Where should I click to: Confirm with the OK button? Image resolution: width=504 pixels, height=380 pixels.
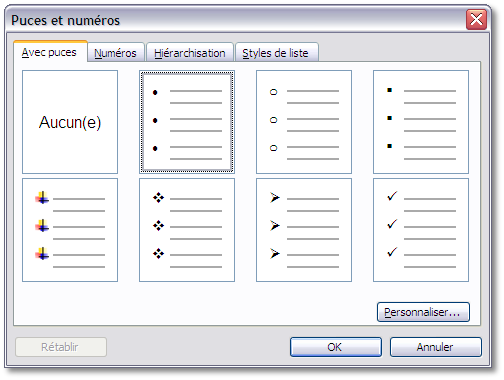336,347
